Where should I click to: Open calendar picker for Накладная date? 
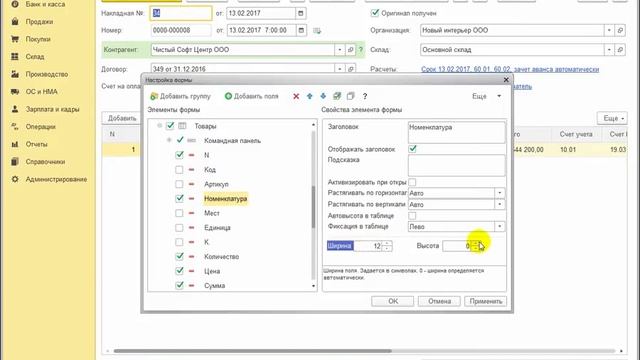301,13
